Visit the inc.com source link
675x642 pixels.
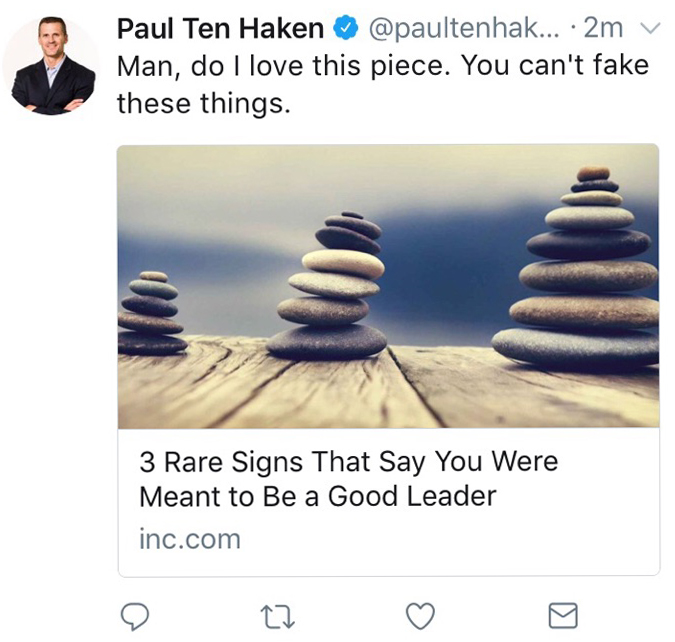pos(190,539)
